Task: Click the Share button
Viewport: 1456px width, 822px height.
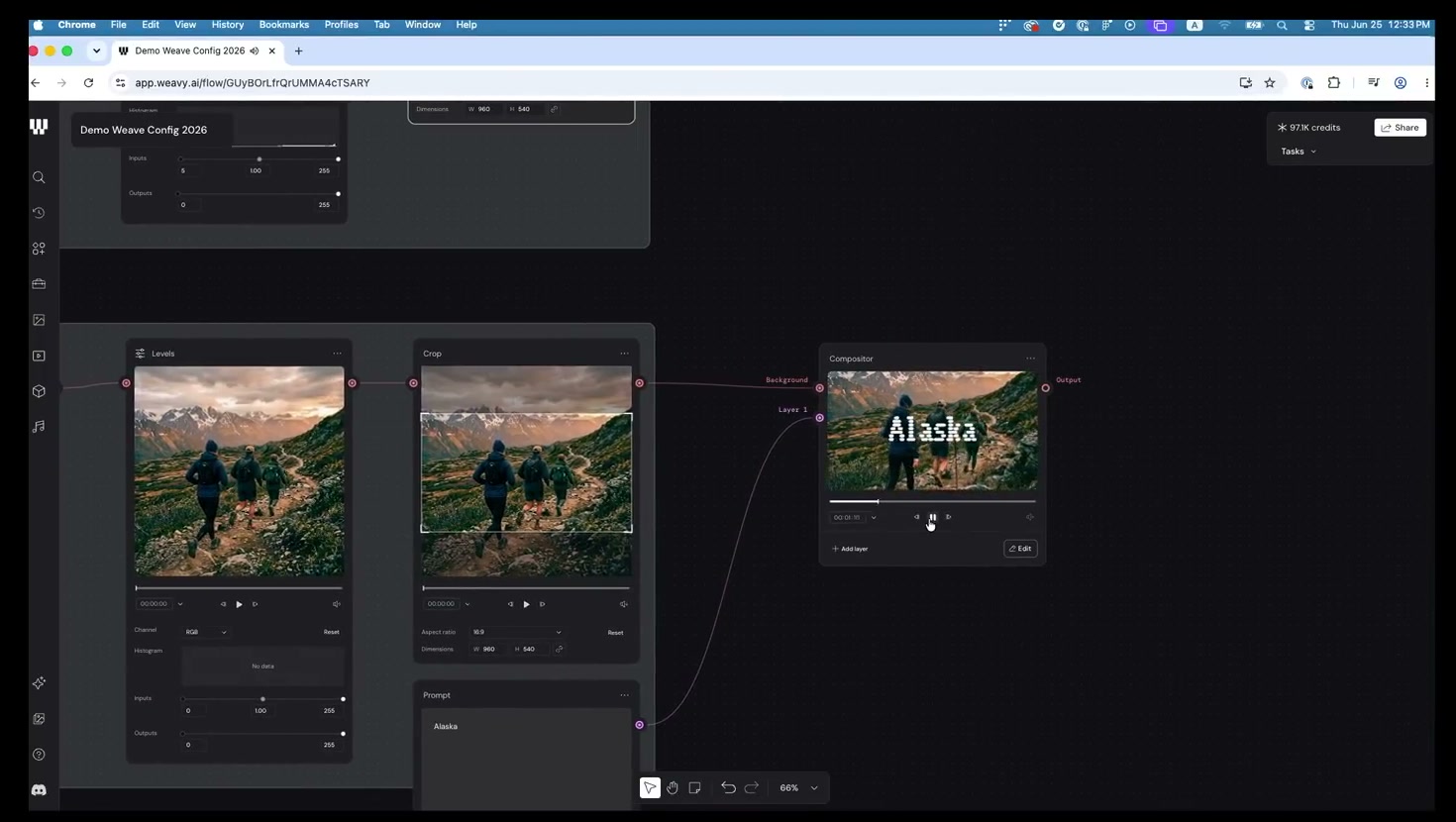Action: coord(1401,128)
